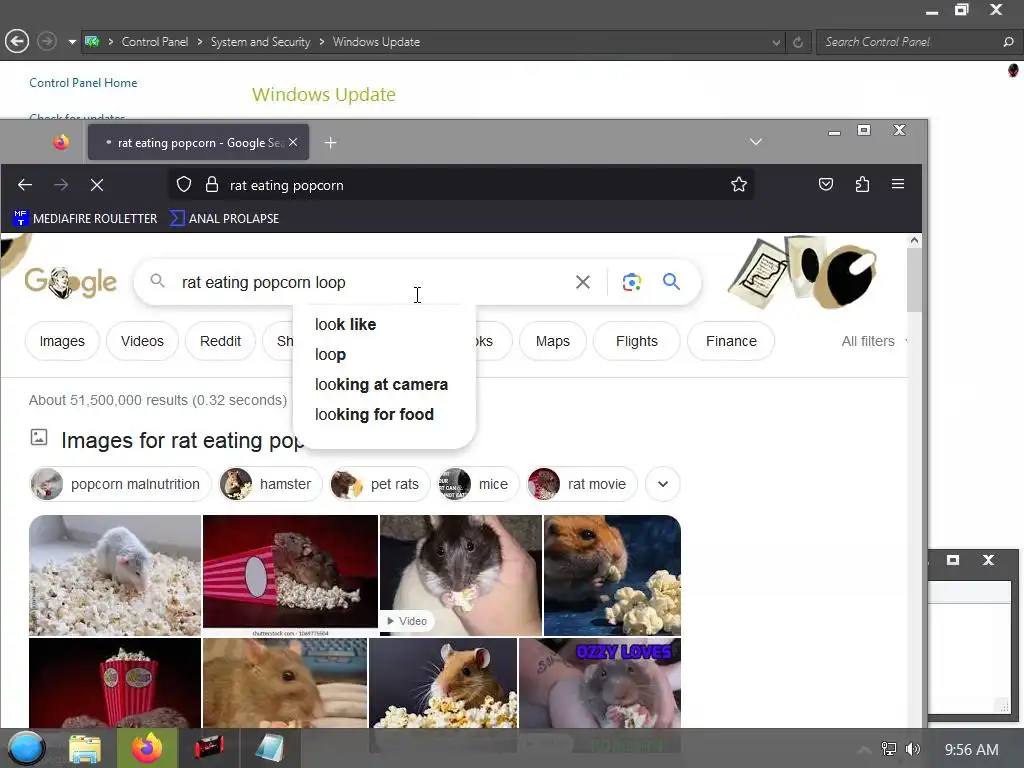This screenshot has width=1024, height=768.
Task: Choose 'looking at camera' suggestion
Action: click(x=381, y=385)
